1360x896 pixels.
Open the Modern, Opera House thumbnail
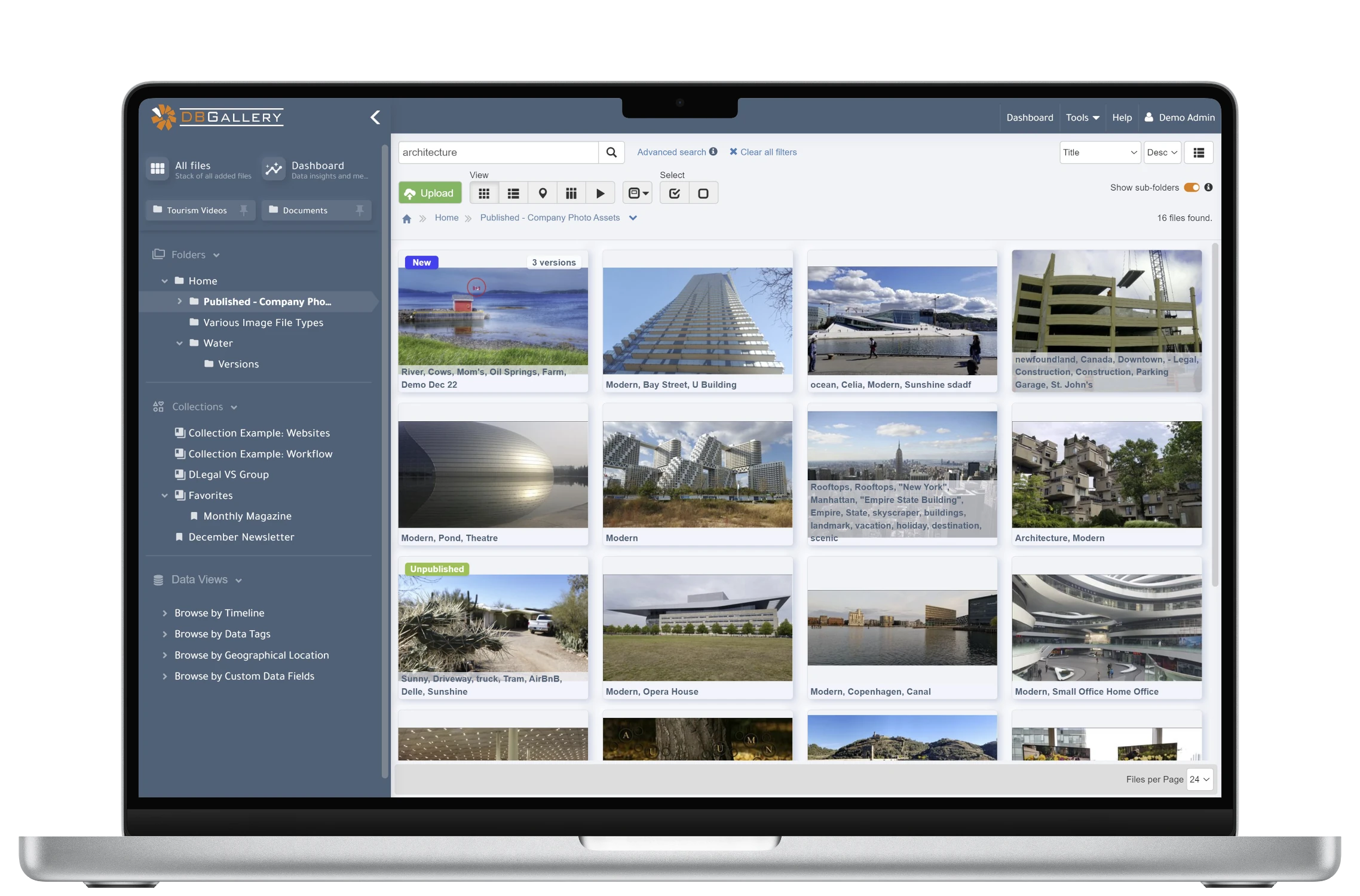pos(697,627)
